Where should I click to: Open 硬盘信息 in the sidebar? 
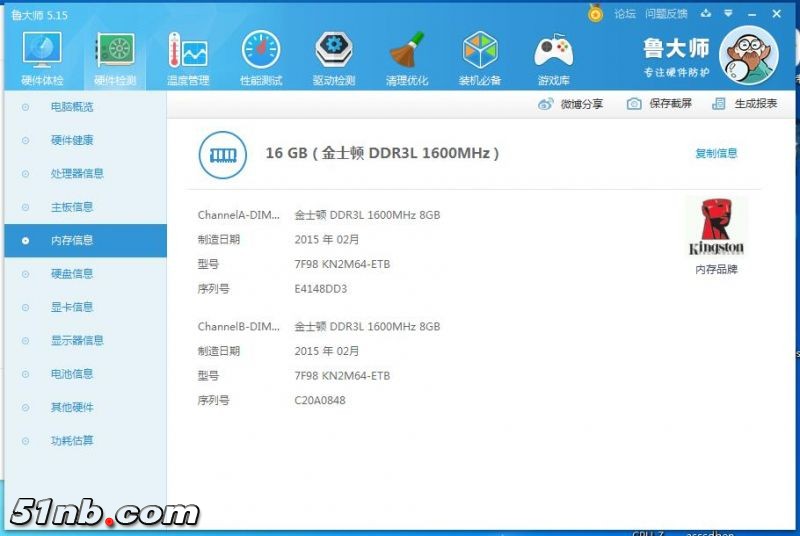pos(72,273)
